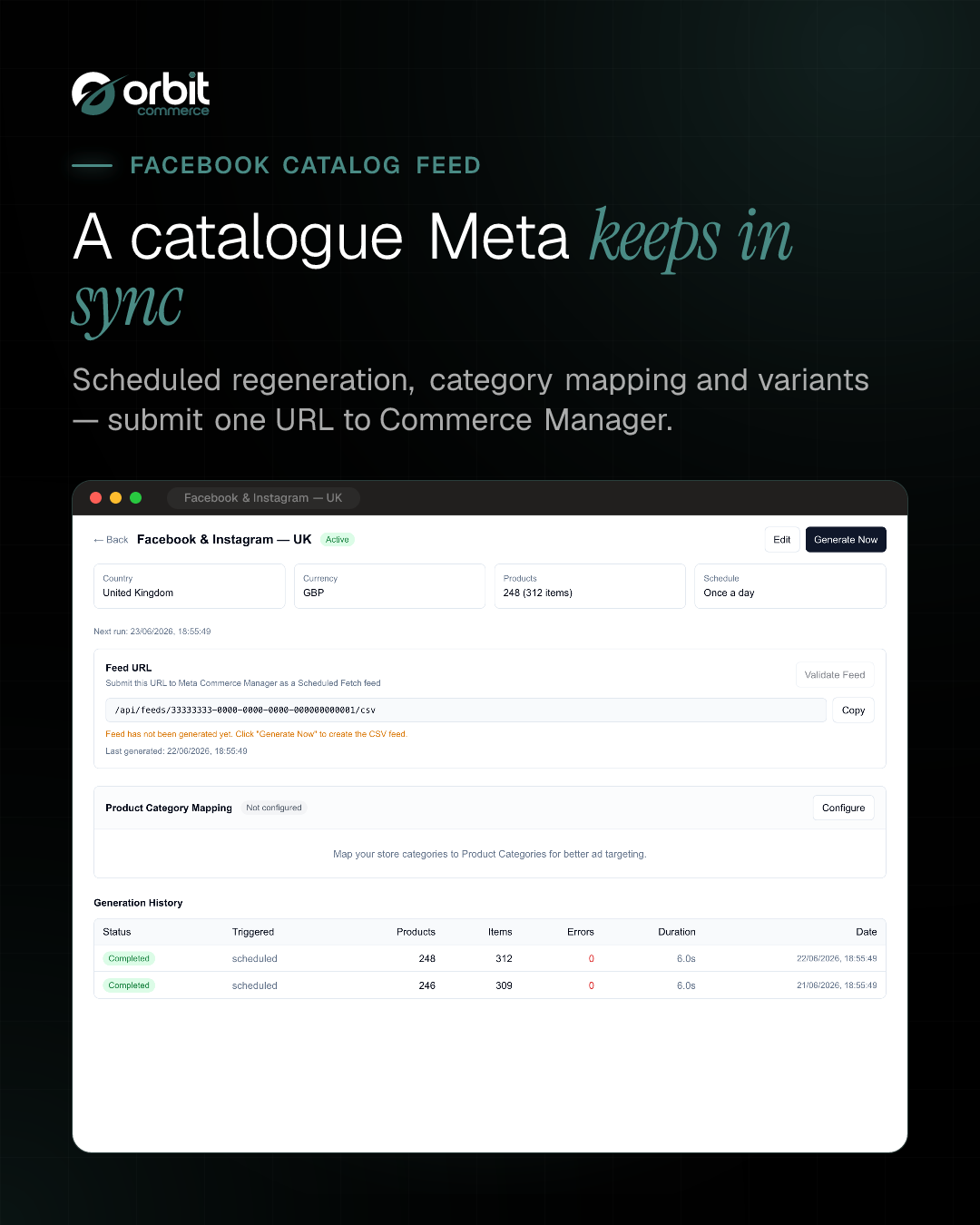Click the Orbit Commerce logo
This screenshot has height=1225, width=980.
[x=141, y=93]
